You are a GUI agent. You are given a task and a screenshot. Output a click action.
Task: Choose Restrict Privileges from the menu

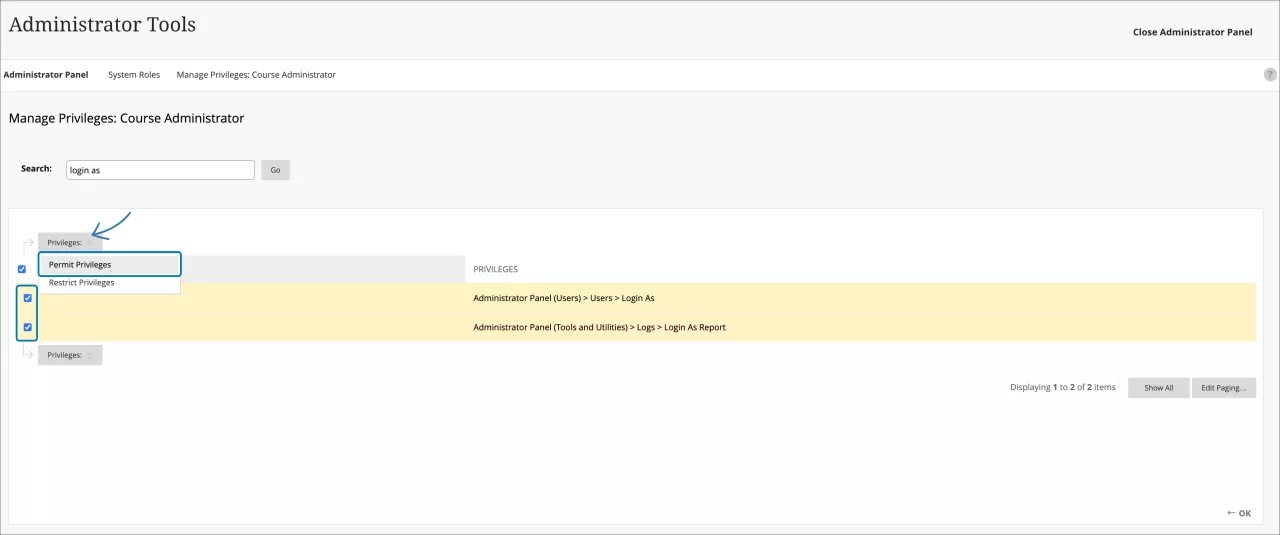(81, 283)
